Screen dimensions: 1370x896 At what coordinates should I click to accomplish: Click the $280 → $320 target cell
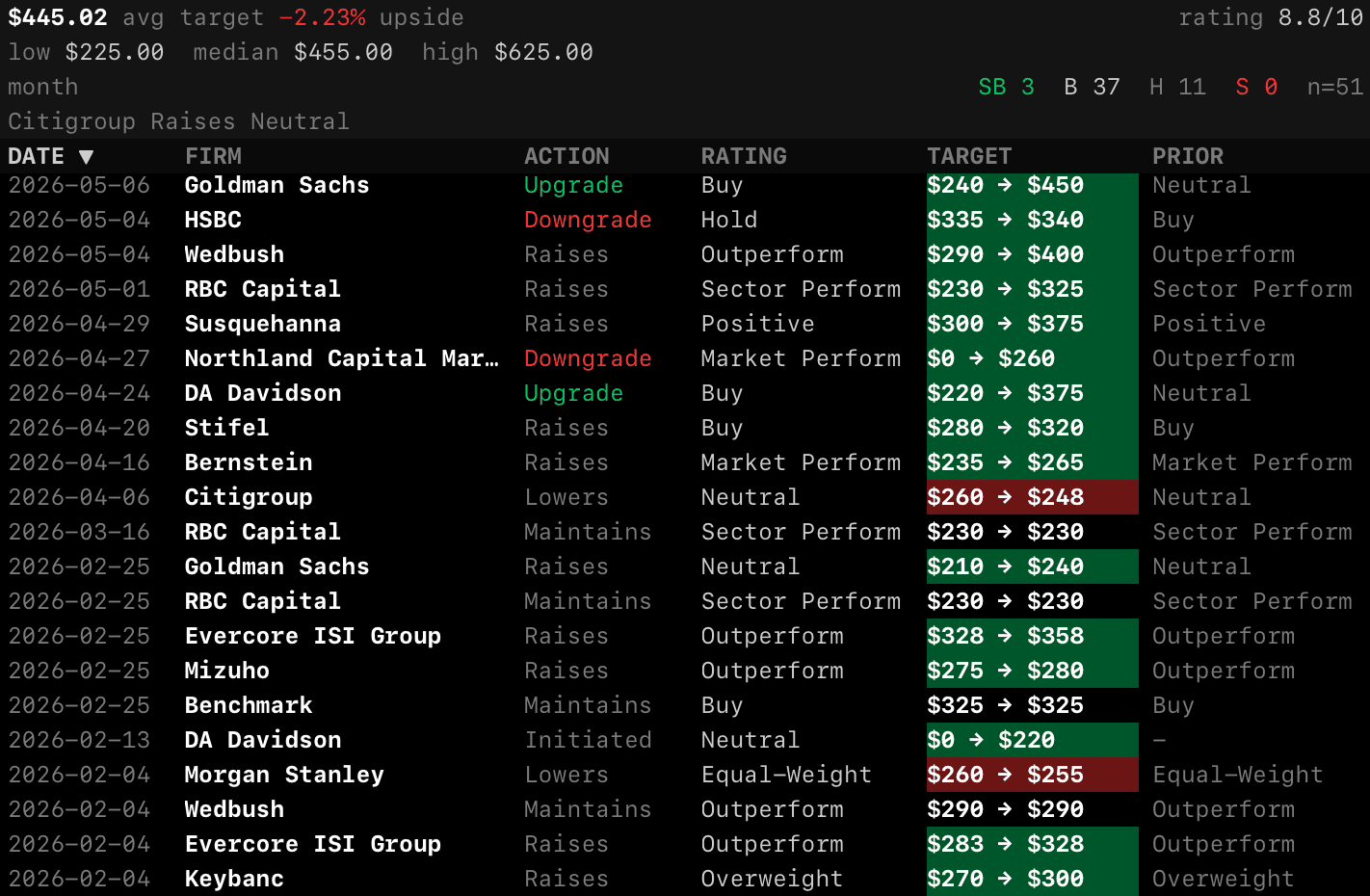point(1033,428)
